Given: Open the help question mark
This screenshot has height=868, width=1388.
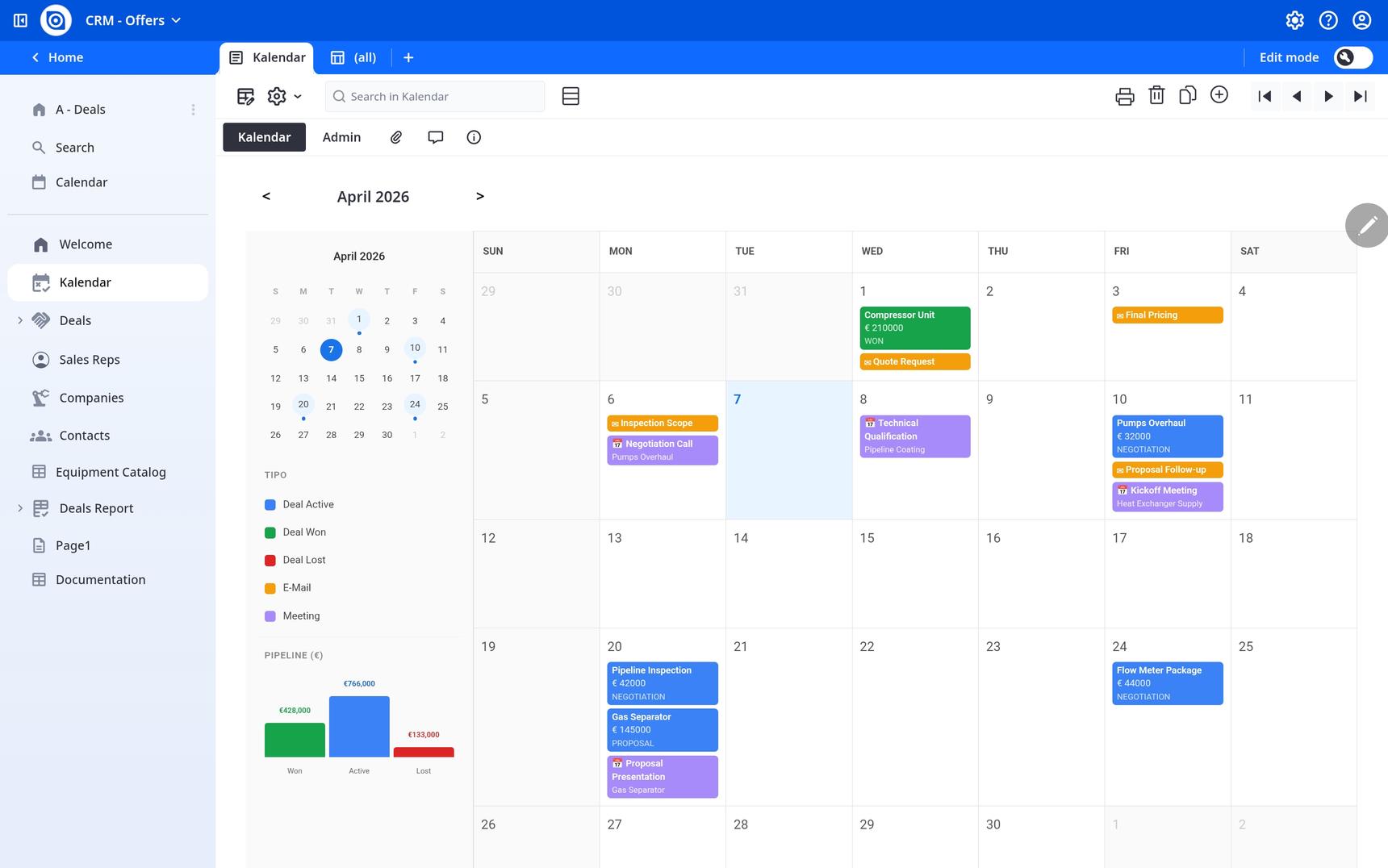Looking at the screenshot, I should tap(1328, 20).
